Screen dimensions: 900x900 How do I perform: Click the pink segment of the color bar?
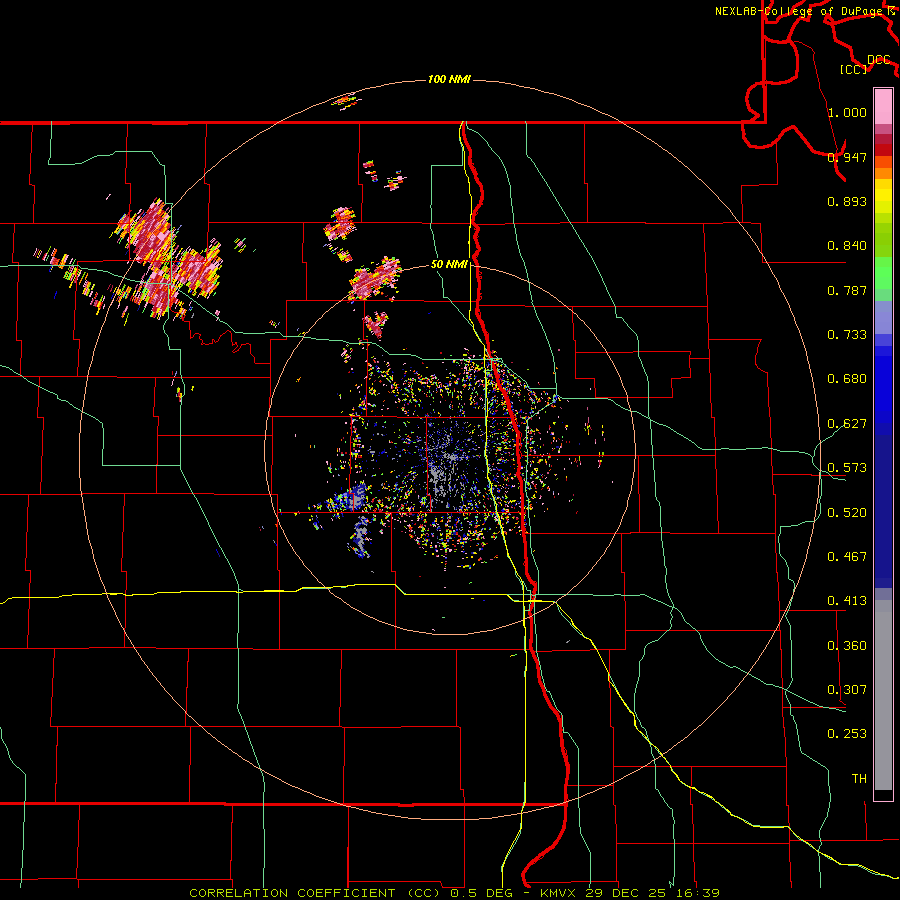point(883,107)
